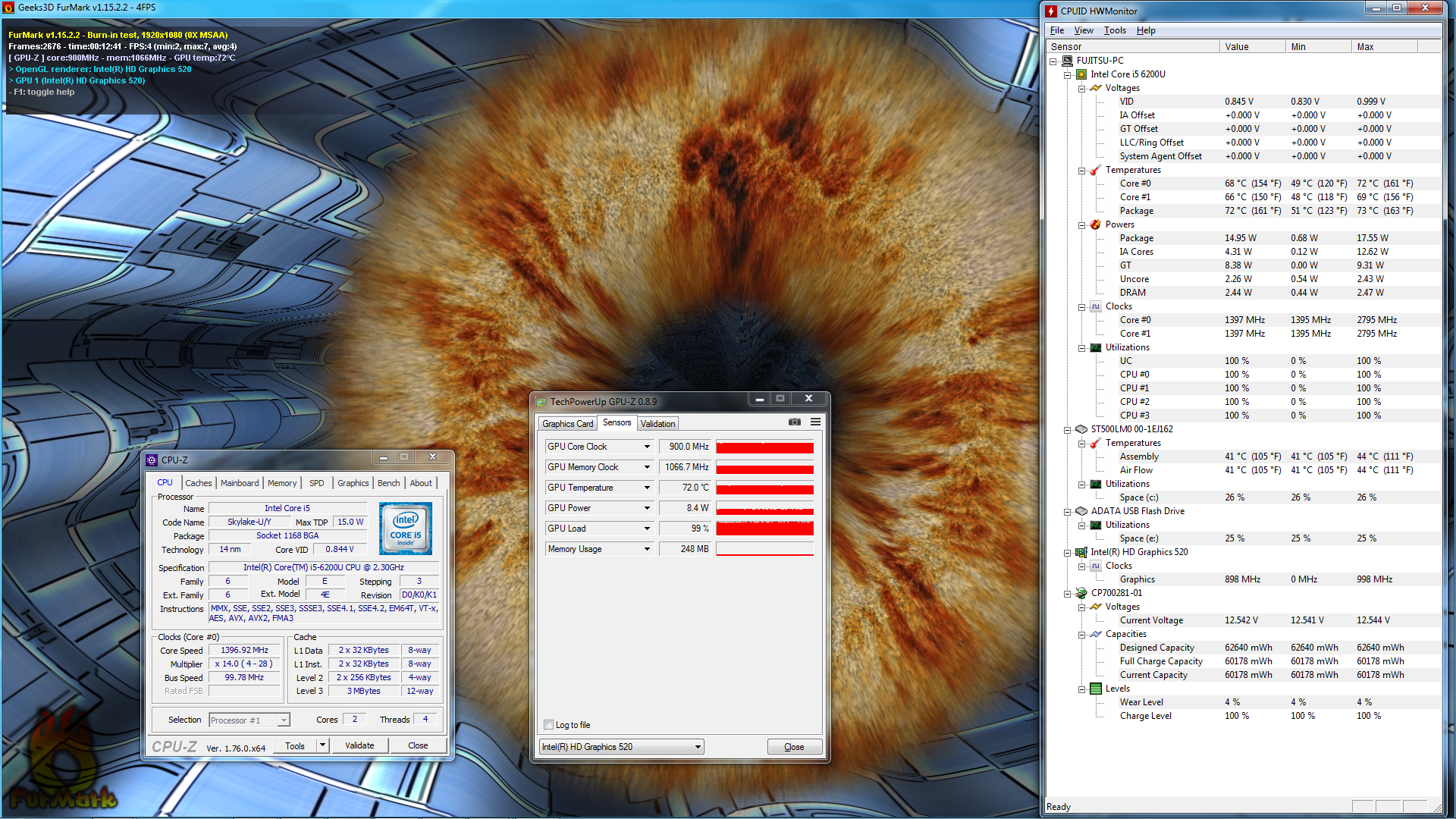Click the ST500LM0 Utilizations graph icon
1456x819 pixels.
coord(1096,484)
